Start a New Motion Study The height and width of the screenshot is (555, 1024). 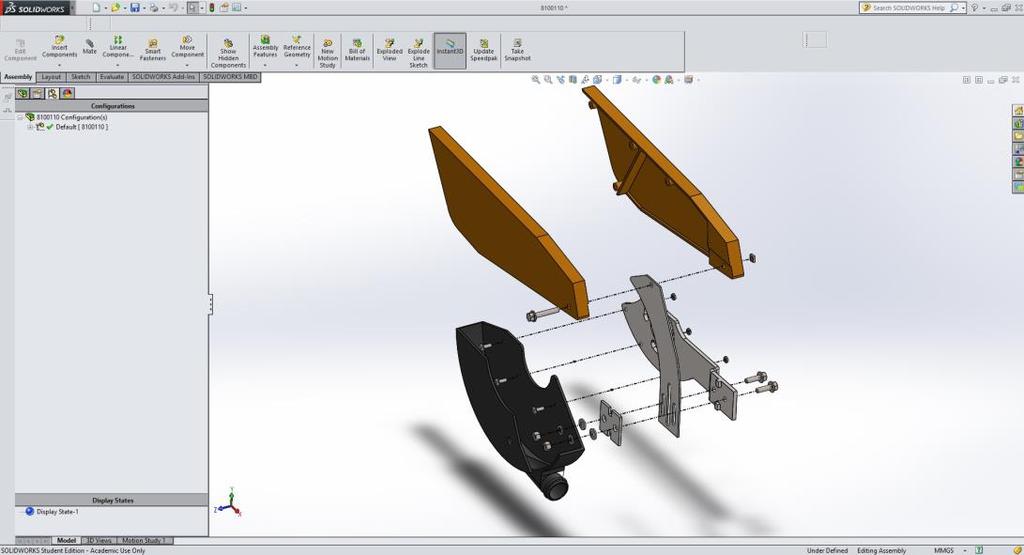[x=328, y=52]
